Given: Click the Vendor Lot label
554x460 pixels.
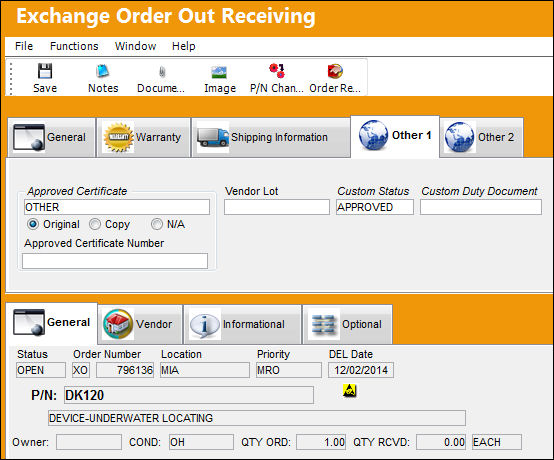Looking at the screenshot, I should coord(252,191).
